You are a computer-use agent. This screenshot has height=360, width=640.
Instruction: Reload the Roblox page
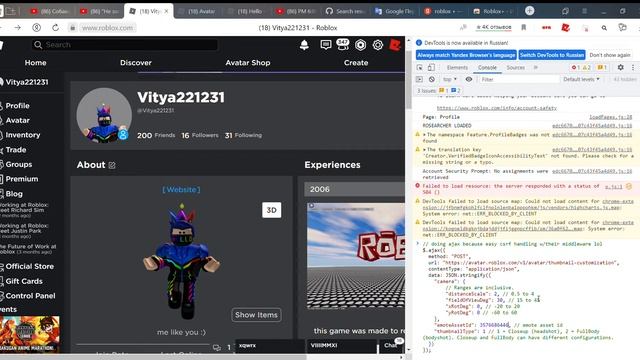(x=56, y=28)
